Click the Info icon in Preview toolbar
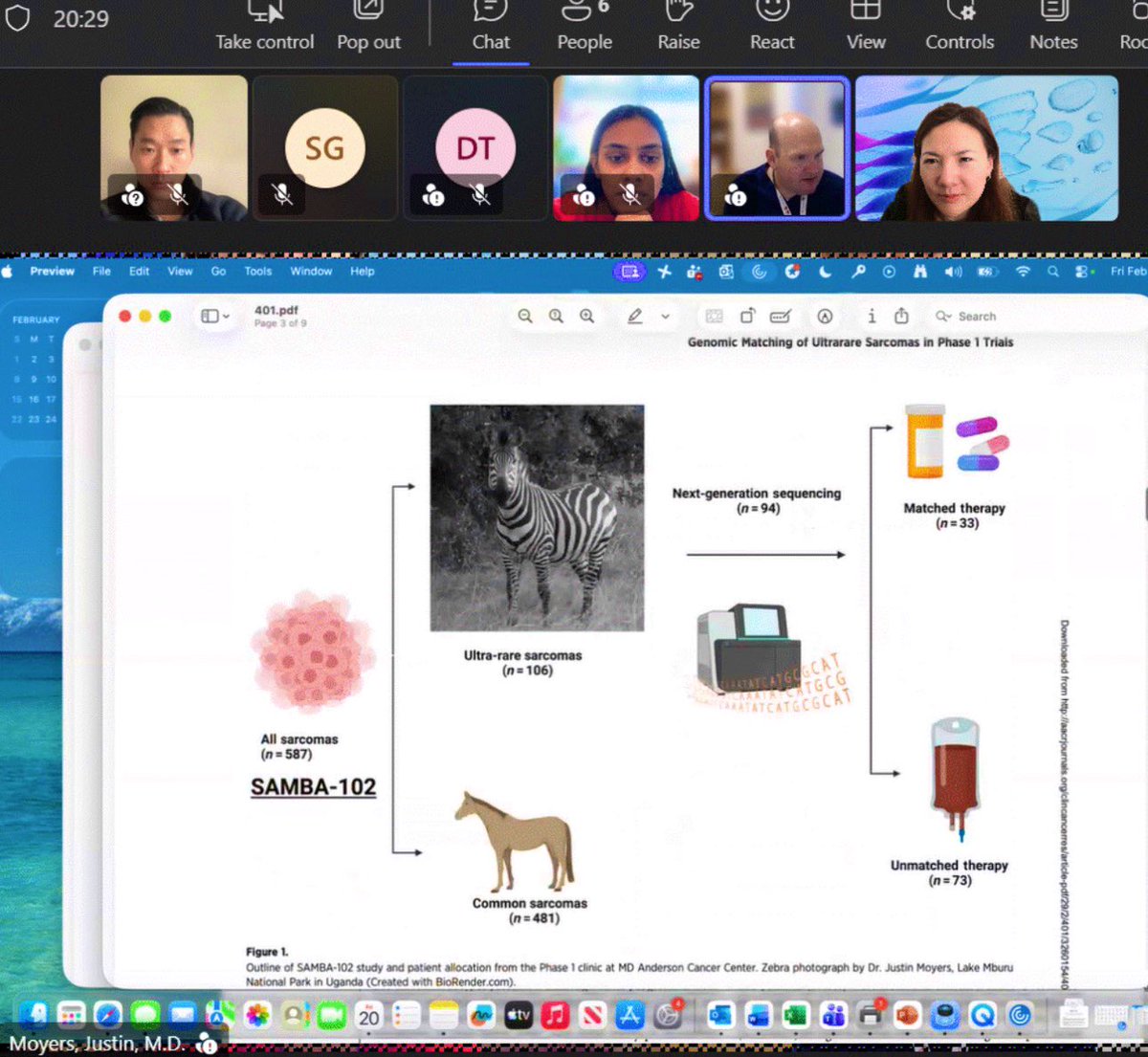 click(872, 316)
